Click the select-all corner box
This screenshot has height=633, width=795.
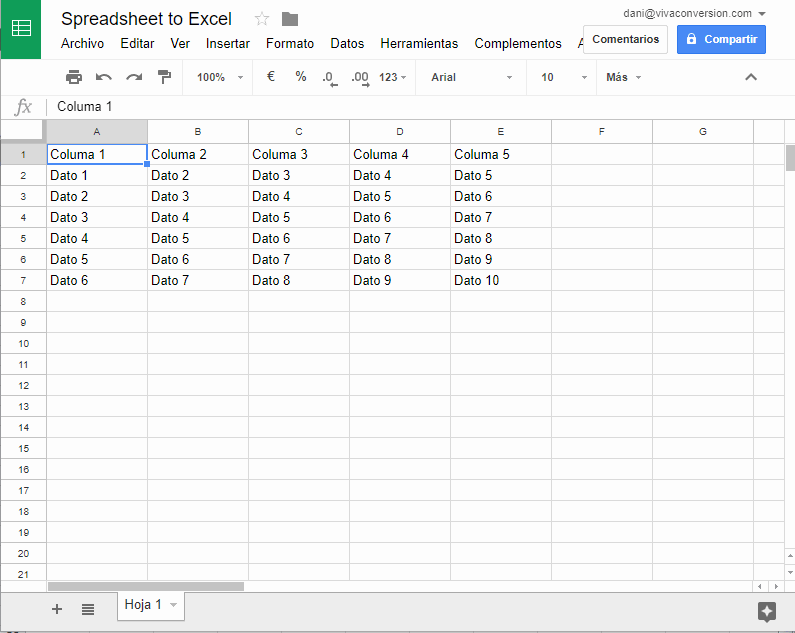click(x=22, y=131)
